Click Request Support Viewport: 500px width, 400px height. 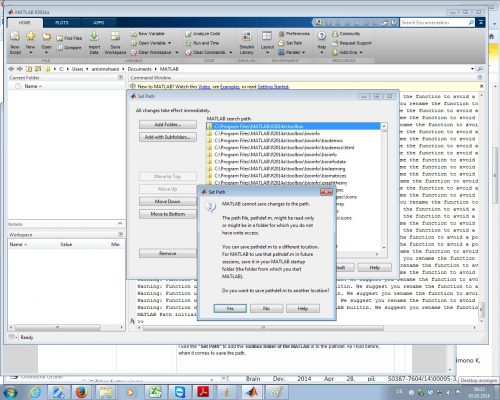tap(352, 43)
